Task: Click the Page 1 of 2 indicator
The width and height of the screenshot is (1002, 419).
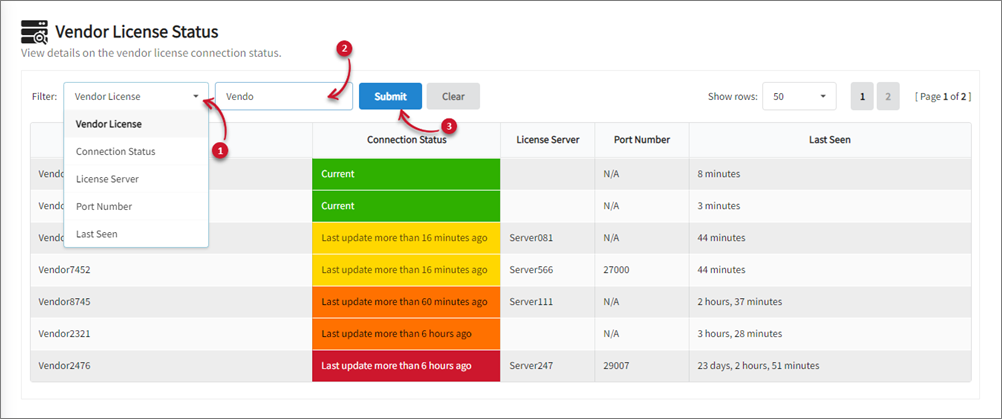Action: [943, 96]
